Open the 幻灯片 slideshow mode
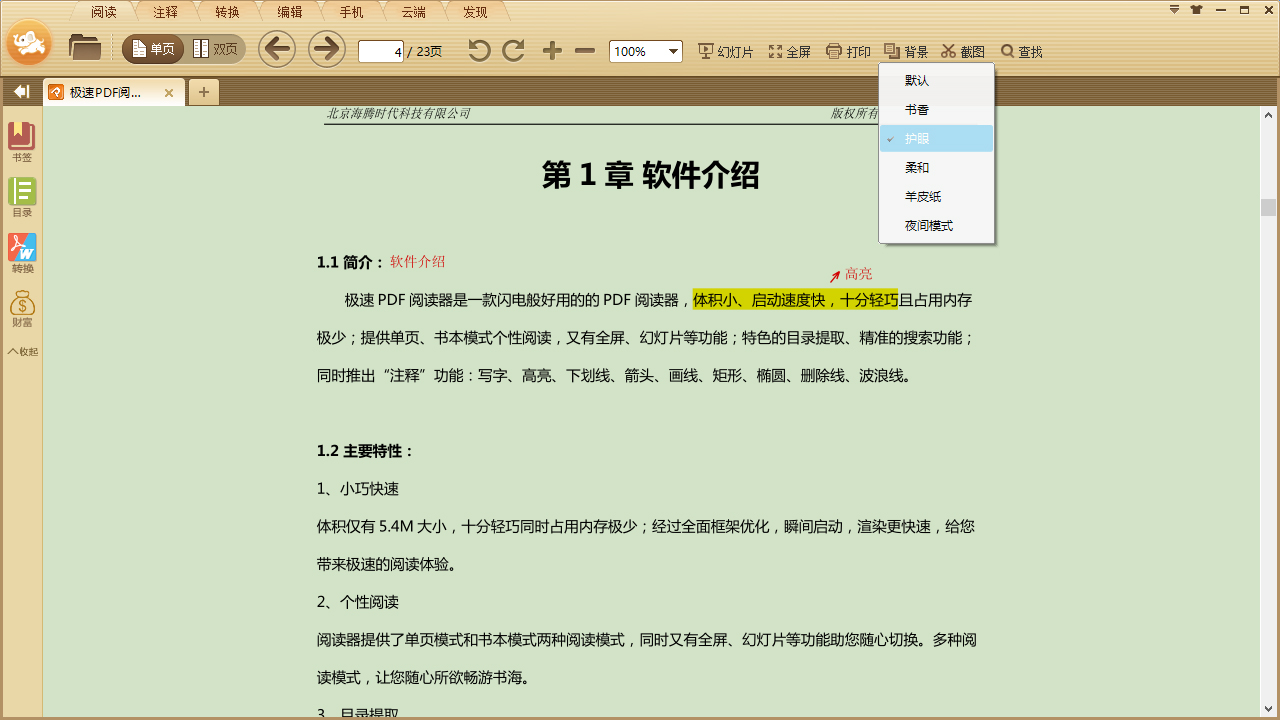 (x=724, y=51)
